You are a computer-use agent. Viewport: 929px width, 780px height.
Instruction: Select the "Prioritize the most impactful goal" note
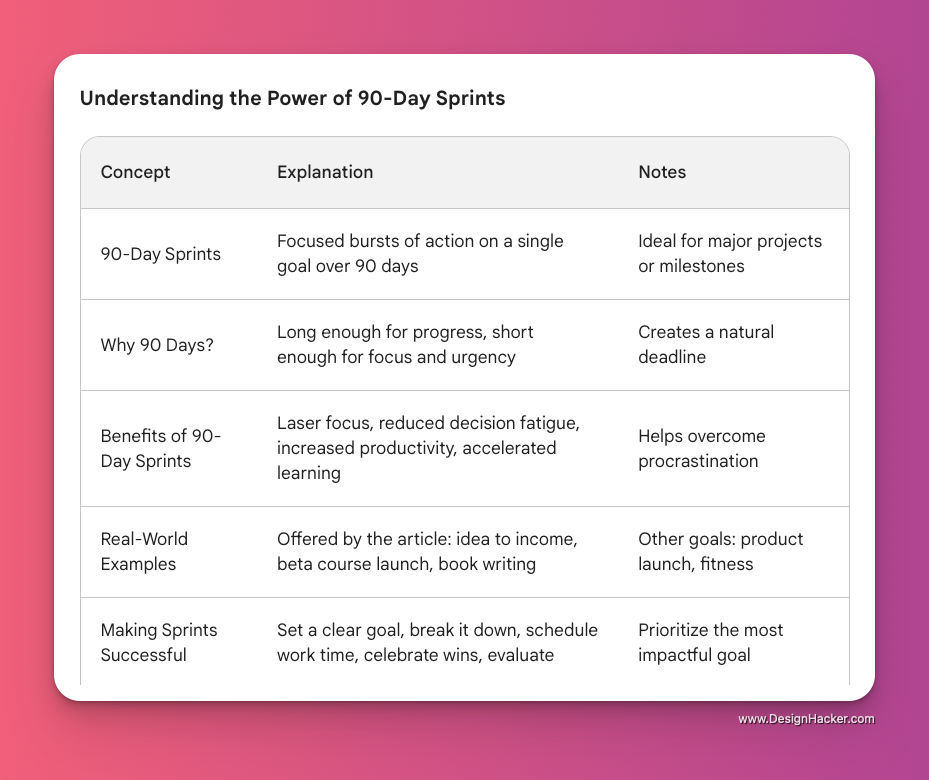[x=710, y=642]
